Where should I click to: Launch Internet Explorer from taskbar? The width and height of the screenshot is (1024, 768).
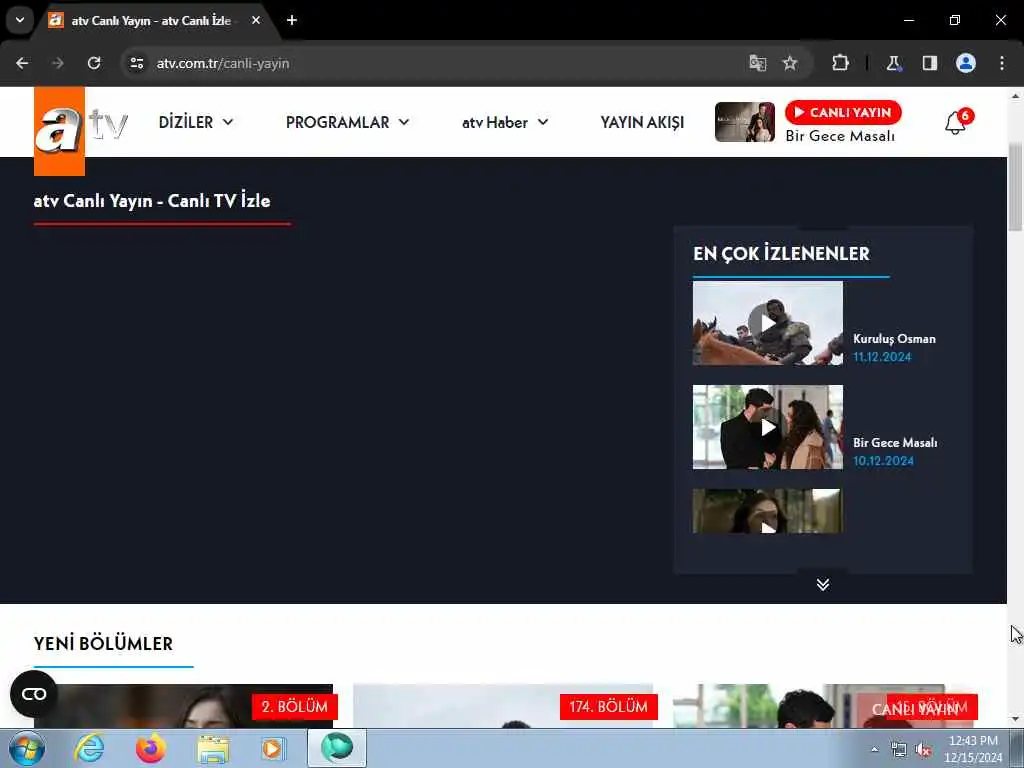click(89, 748)
